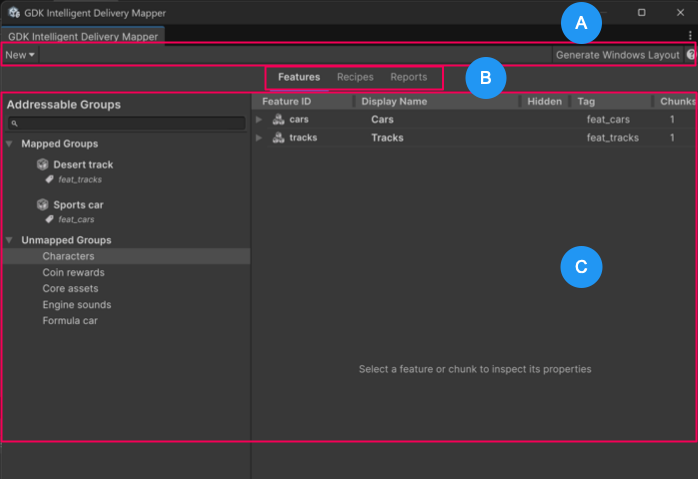Click the Tracks display name cell
The image size is (698, 479).
pyautogui.click(x=387, y=138)
